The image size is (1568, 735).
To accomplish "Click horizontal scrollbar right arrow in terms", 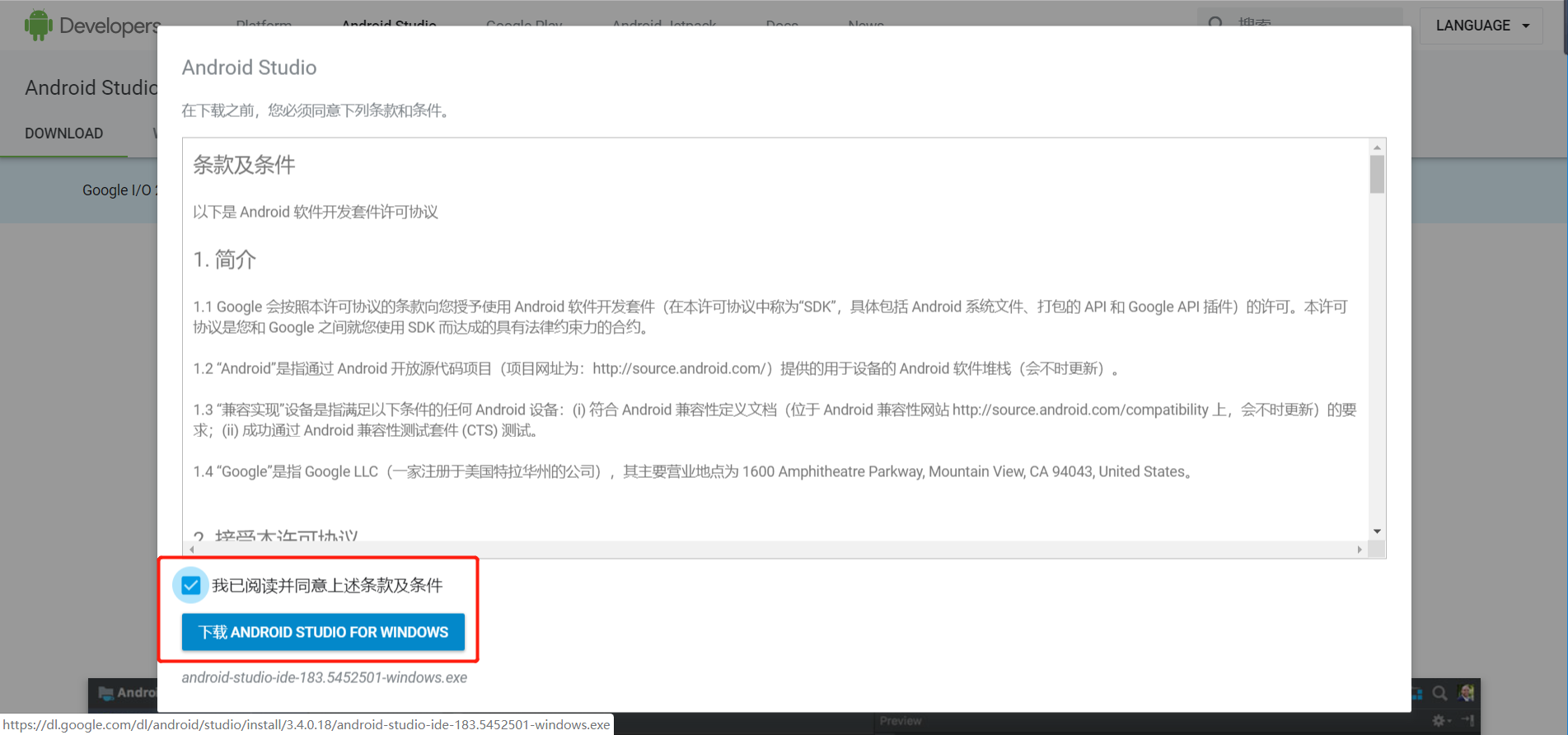I will [x=1360, y=550].
